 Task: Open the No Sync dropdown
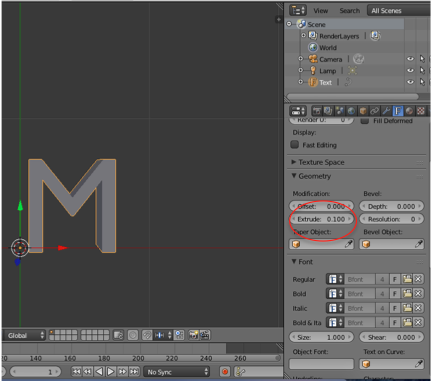[177, 372]
